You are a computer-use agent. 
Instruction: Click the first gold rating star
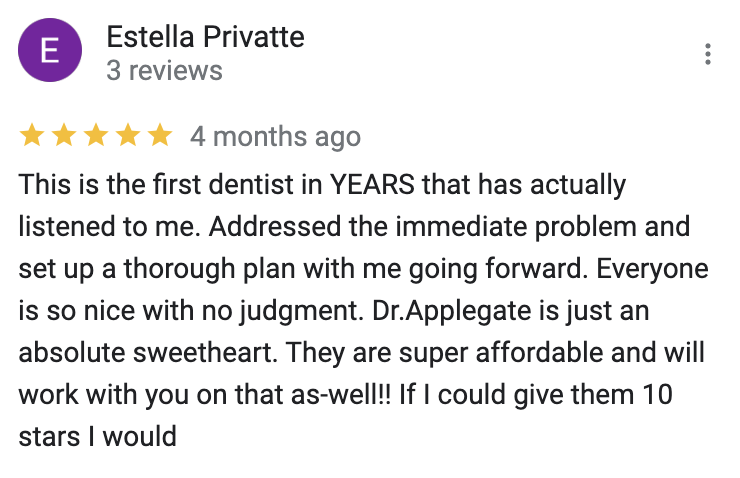click(31, 136)
